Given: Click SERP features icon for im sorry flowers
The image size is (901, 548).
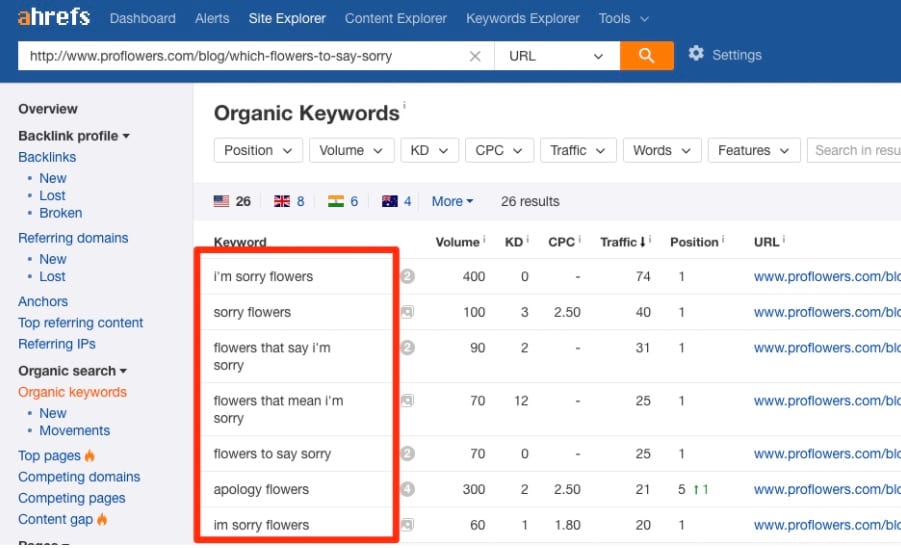Looking at the screenshot, I should [407, 524].
